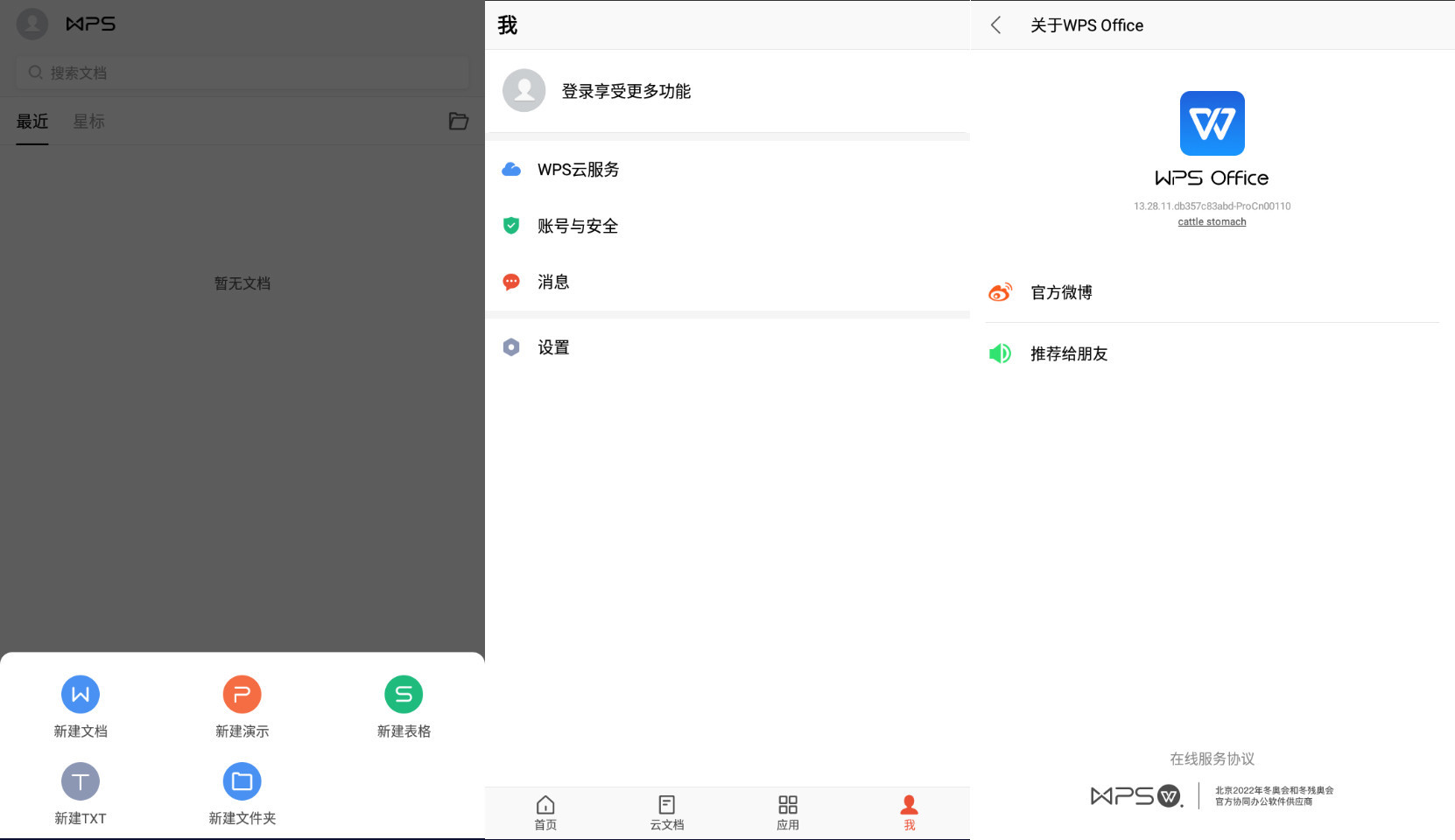
Task: Open the 云文档 tab
Action: click(x=667, y=813)
